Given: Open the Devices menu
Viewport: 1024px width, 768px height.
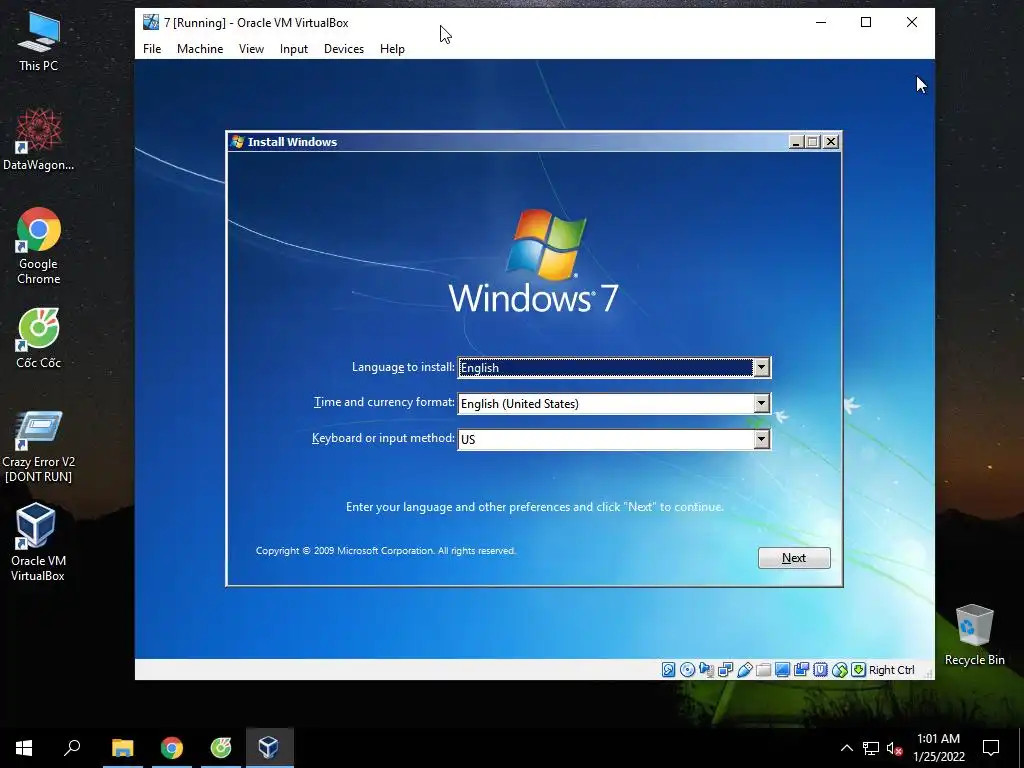Looking at the screenshot, I should 344,49.
